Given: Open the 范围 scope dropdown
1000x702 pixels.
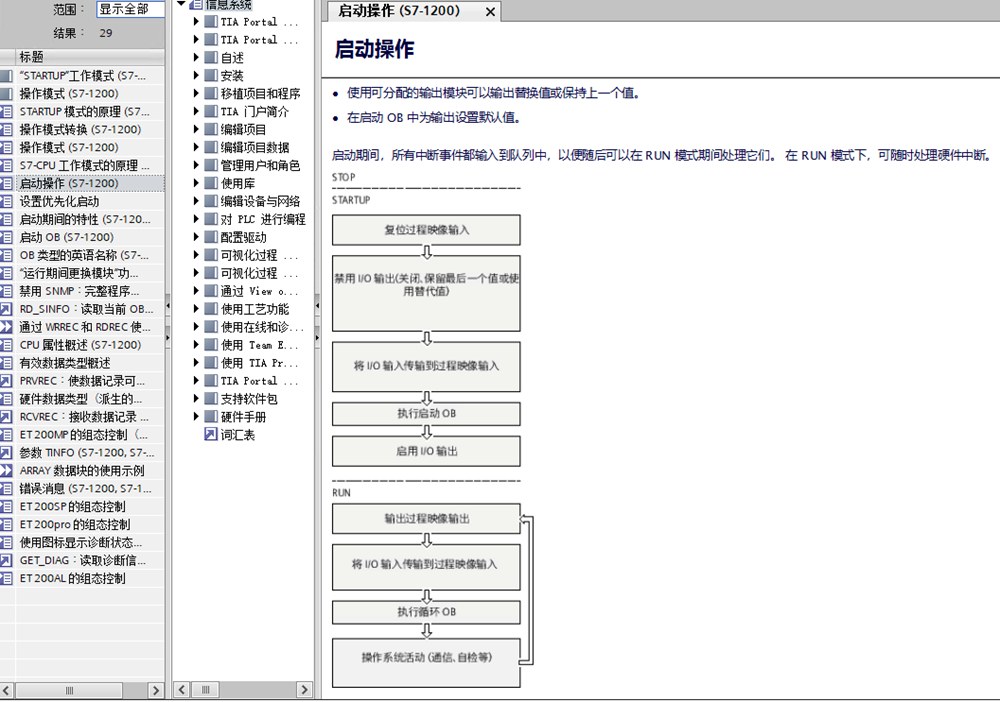Looking at the screenshot, I should click(130, 9).
